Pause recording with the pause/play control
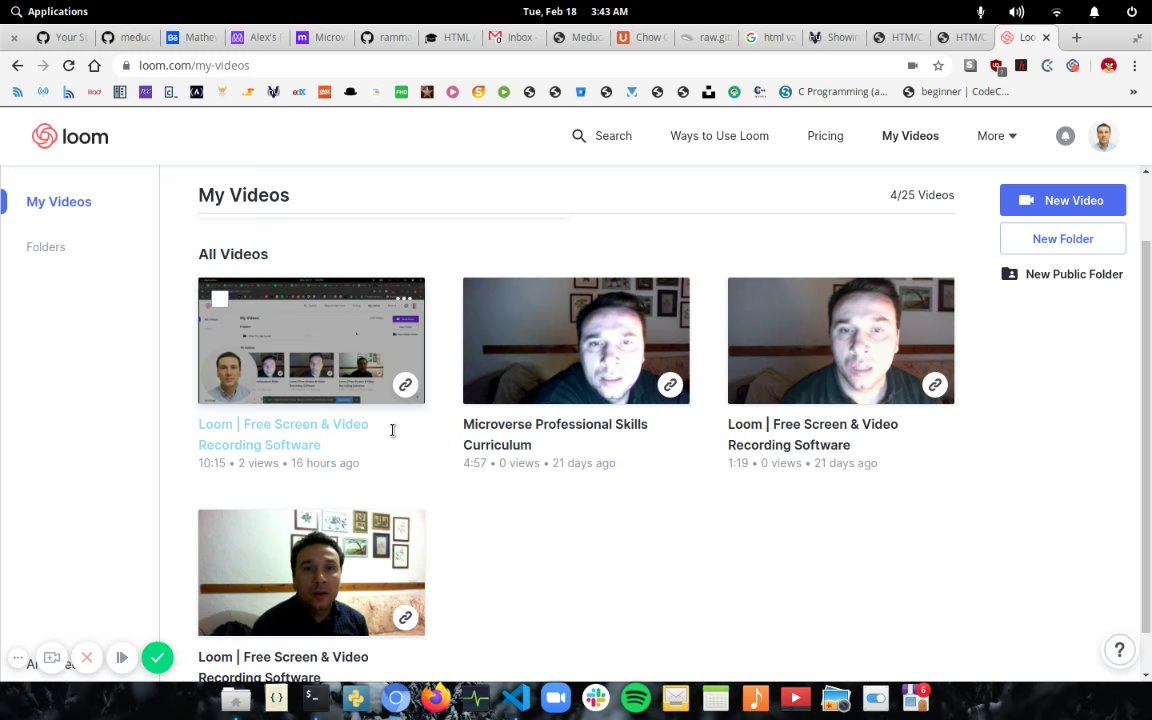The width and height of the screenshot is (1152, 720). (122, 658)
